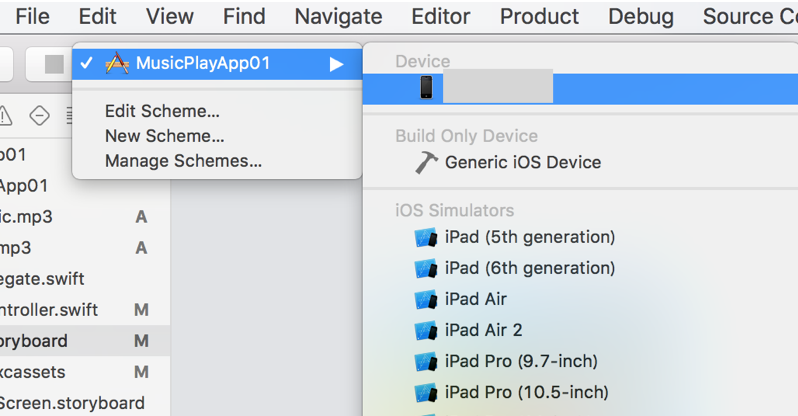This screenshot has width=798, height=416.
Task: Open the Debug menu in menu bar
Action: [x=640, y=16]
